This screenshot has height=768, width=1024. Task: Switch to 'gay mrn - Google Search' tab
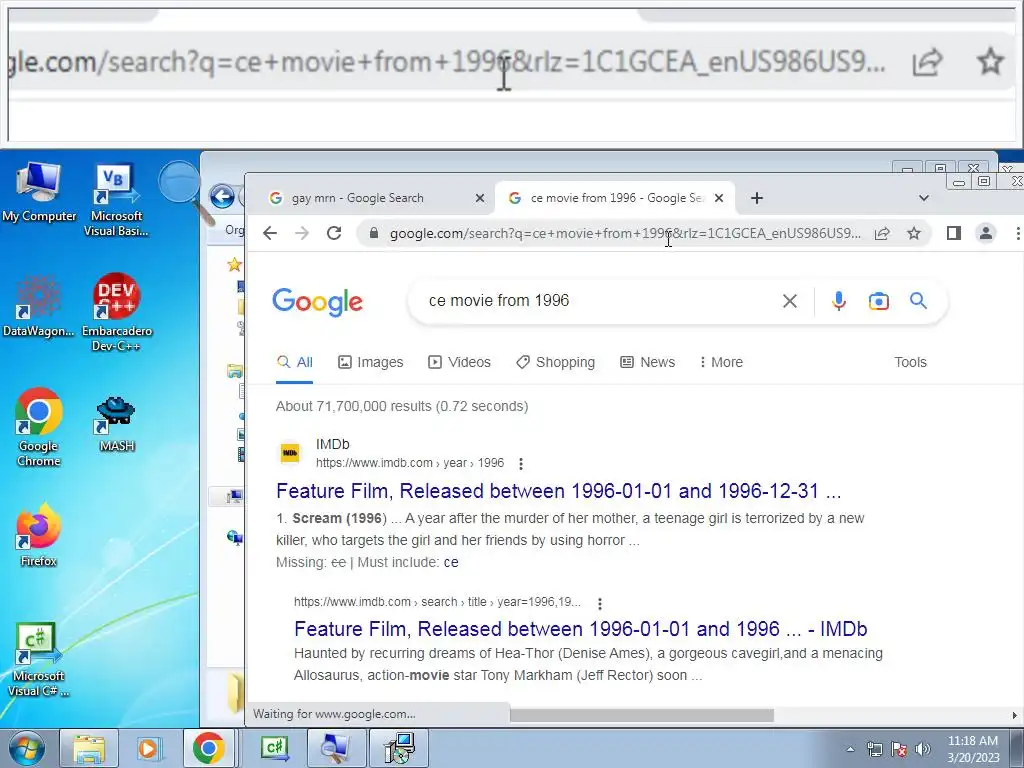point(376,198)
